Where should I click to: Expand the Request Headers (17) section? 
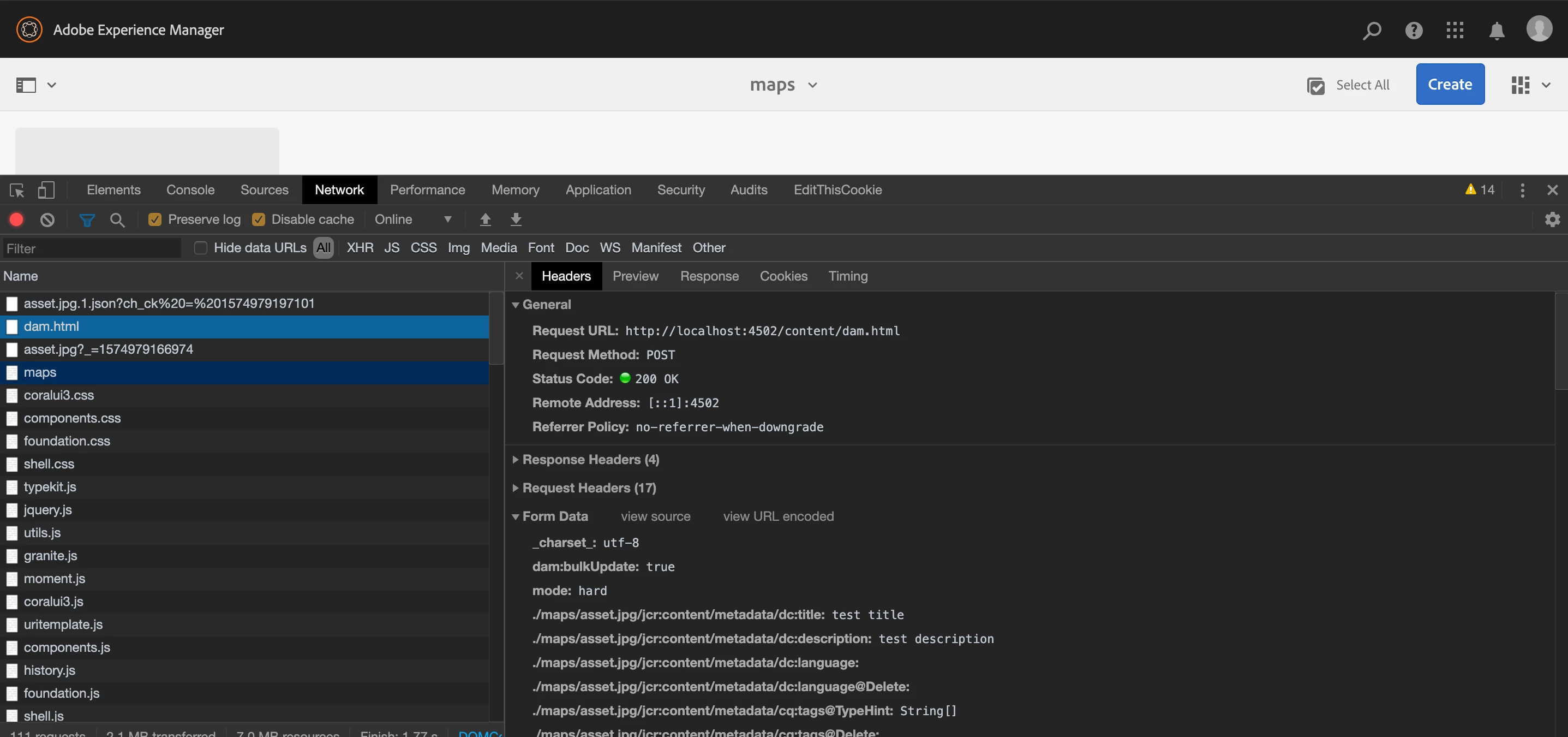589,488
